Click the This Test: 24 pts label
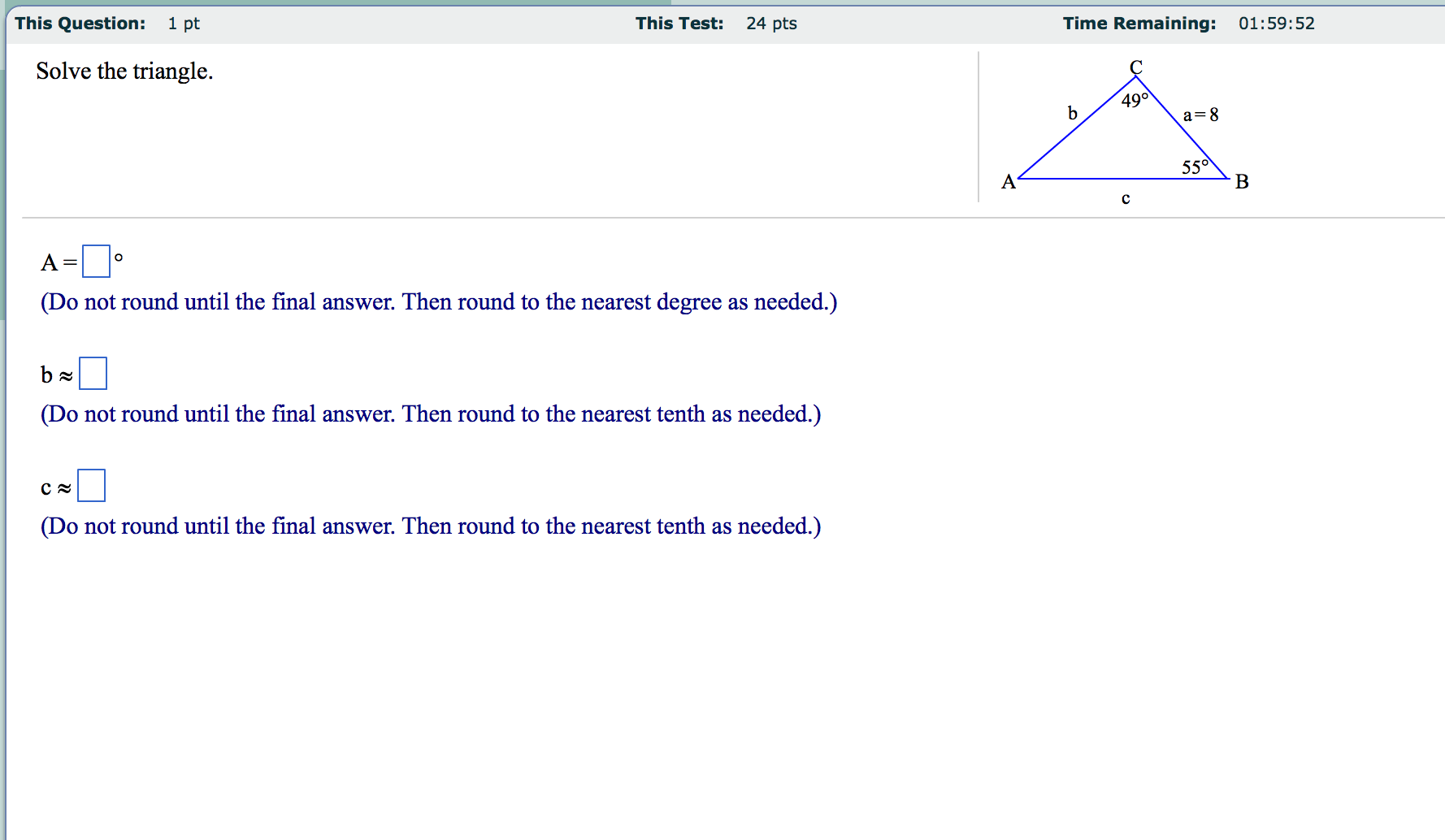This screenshot has height=840, width=1445. point(715,23)
